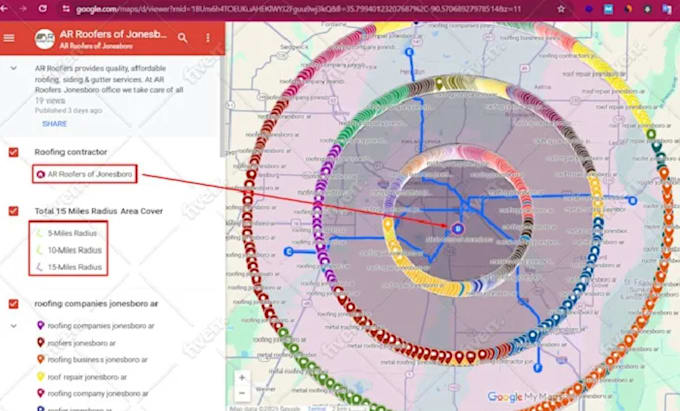Screen dimensions: 680x411
Task: Zoom out on the map with minus button
Action: coord(242,393)
